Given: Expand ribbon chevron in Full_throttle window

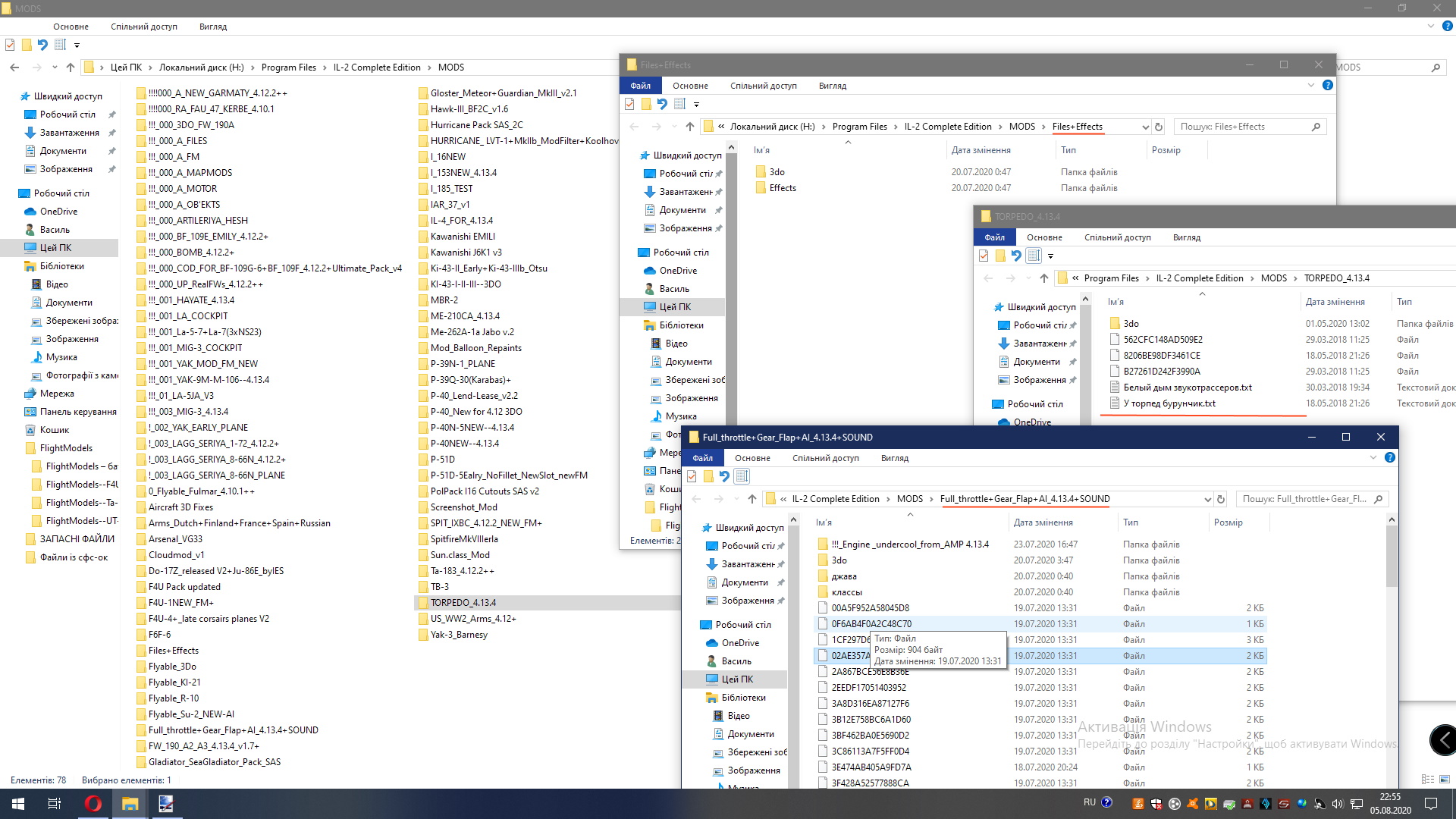Looking at the screenshot, I should (1373, 457).
